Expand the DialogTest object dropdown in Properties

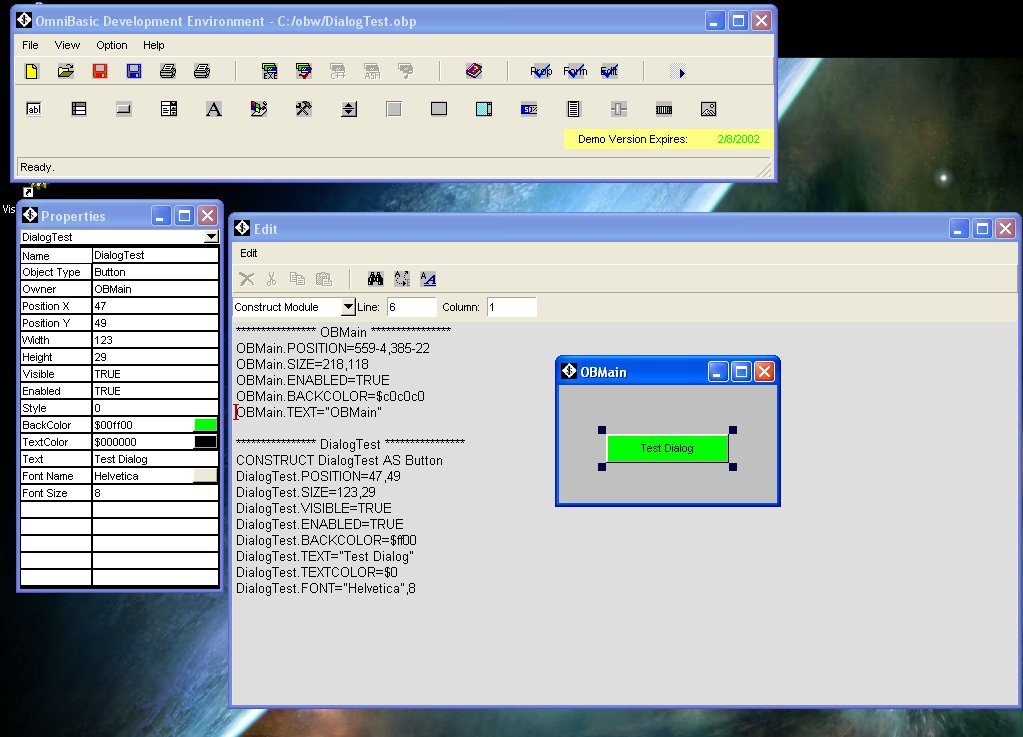pos(211,237)
